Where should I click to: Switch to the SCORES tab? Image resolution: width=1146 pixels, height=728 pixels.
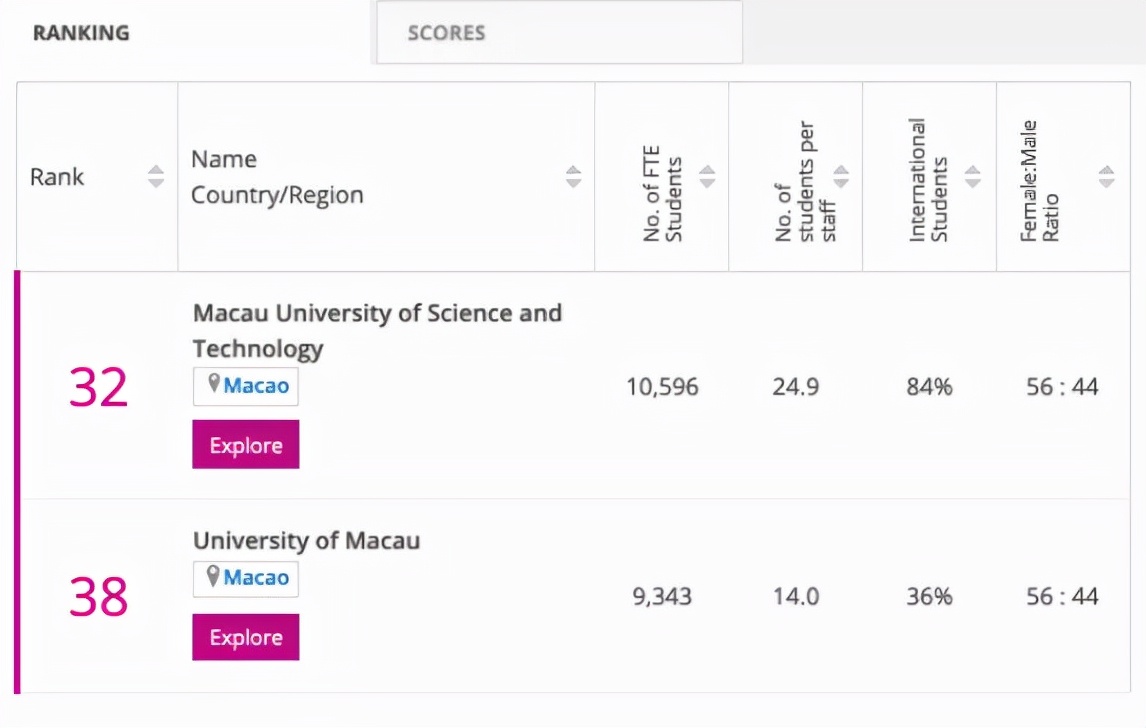pyautogui.click(x=446, y=32)
